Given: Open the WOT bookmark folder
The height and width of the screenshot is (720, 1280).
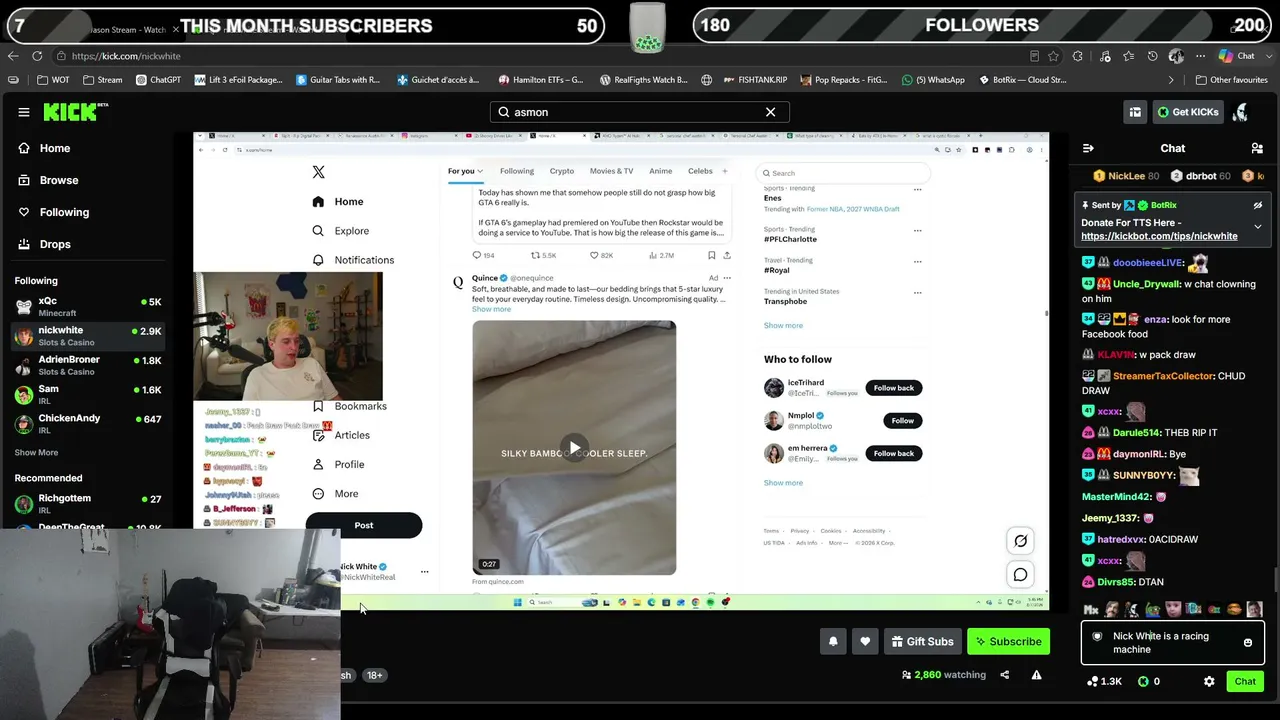Looking at the screenshot, I should click(53, 80).
